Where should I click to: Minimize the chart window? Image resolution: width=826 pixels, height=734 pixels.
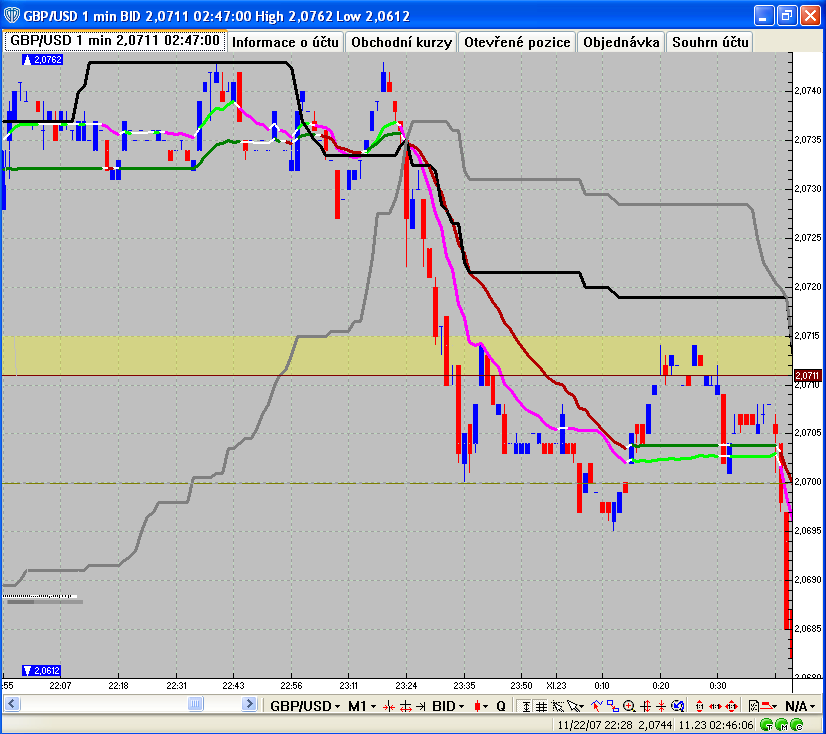[763, 15]
